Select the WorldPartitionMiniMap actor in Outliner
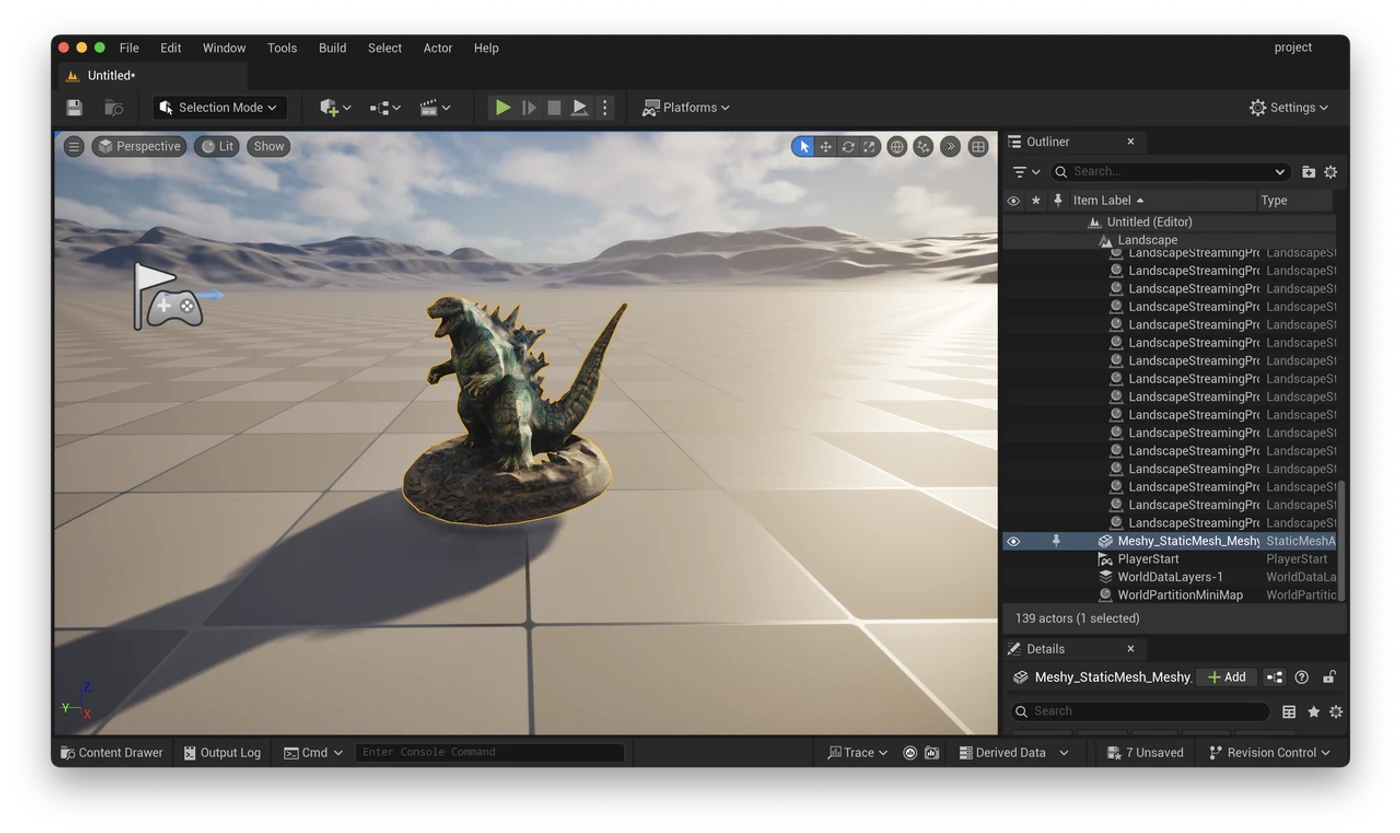Image resolution: width=1400 pixels, height=833 pixels. [1169, 595]
